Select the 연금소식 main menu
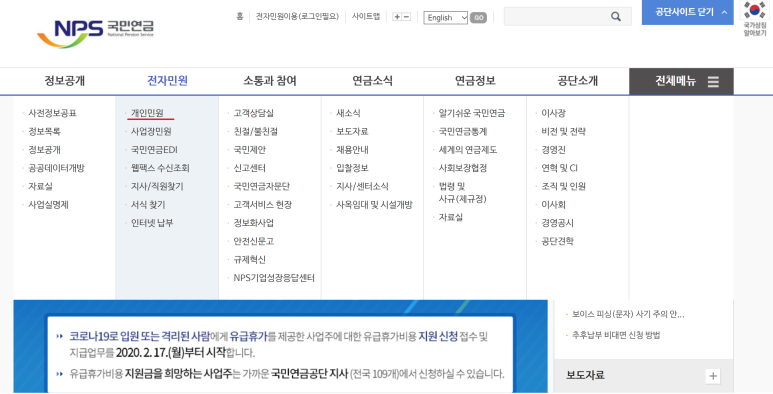The width and height of the screenshot is (773, 394). [372, 81]
